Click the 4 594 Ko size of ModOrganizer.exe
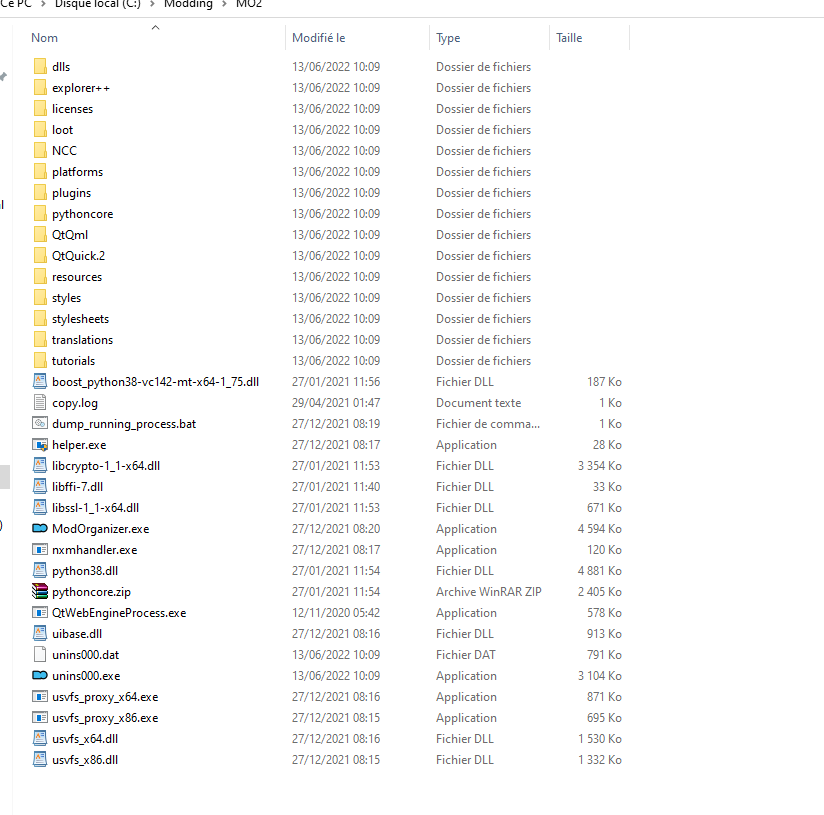Image resolution: width=824 pixels, height=815 pixels. coord(600,529)
